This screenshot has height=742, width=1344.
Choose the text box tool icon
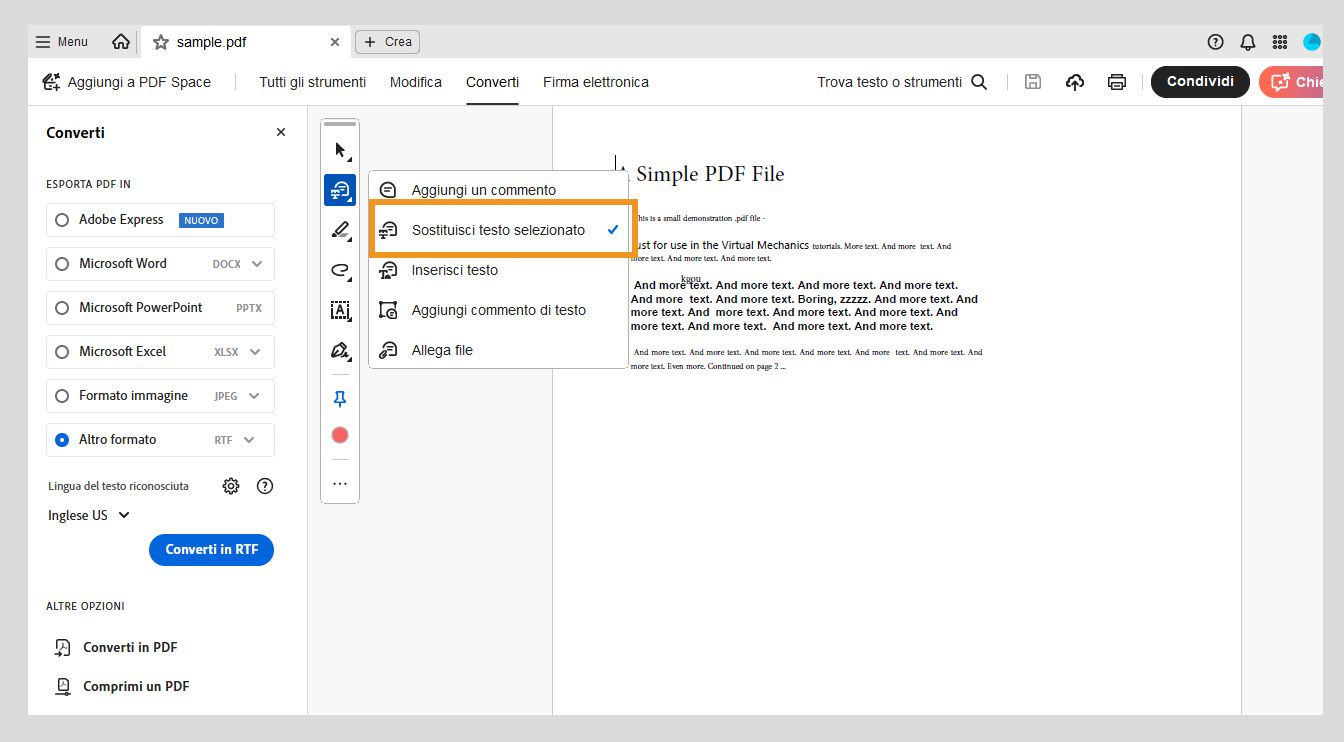[340, 311]
